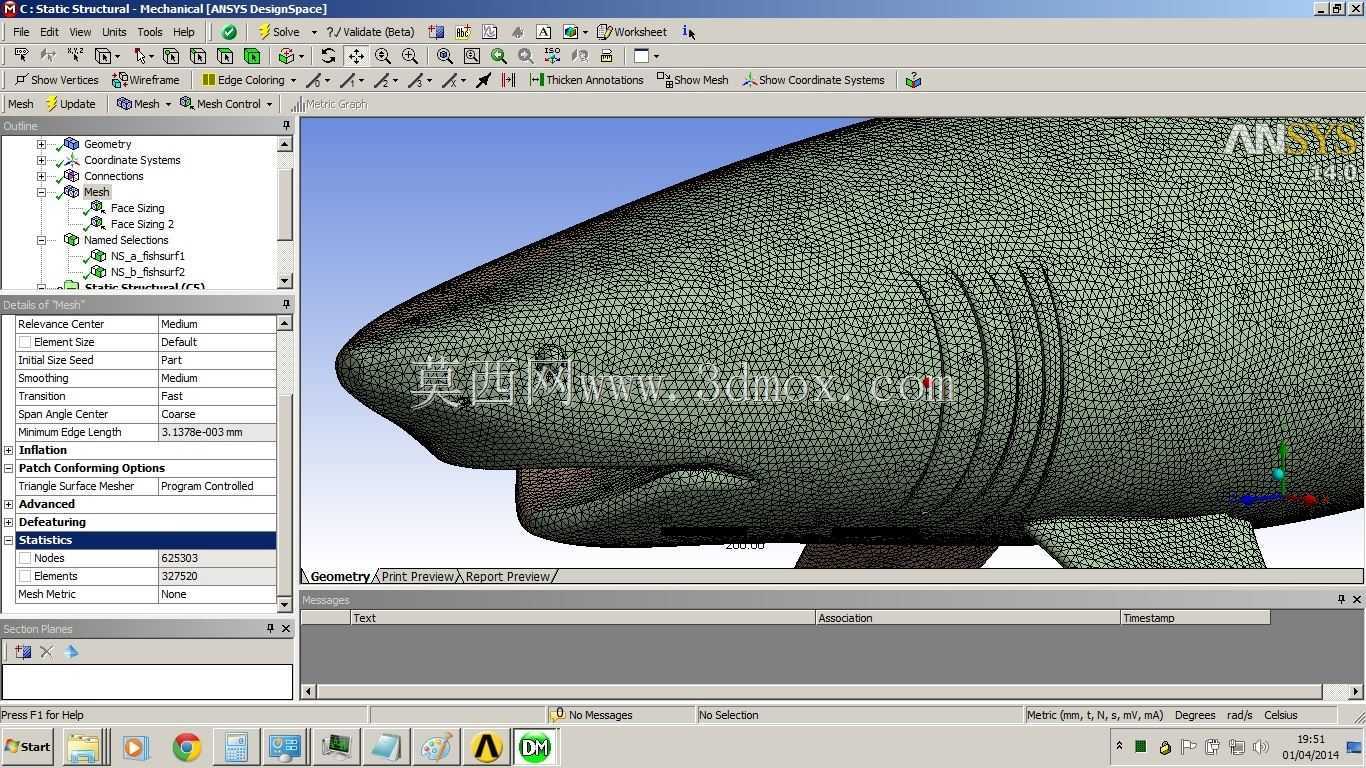Open Chrome from the taskbar
The height and width of the screenshot is (768, 1366).
[186, 747]
